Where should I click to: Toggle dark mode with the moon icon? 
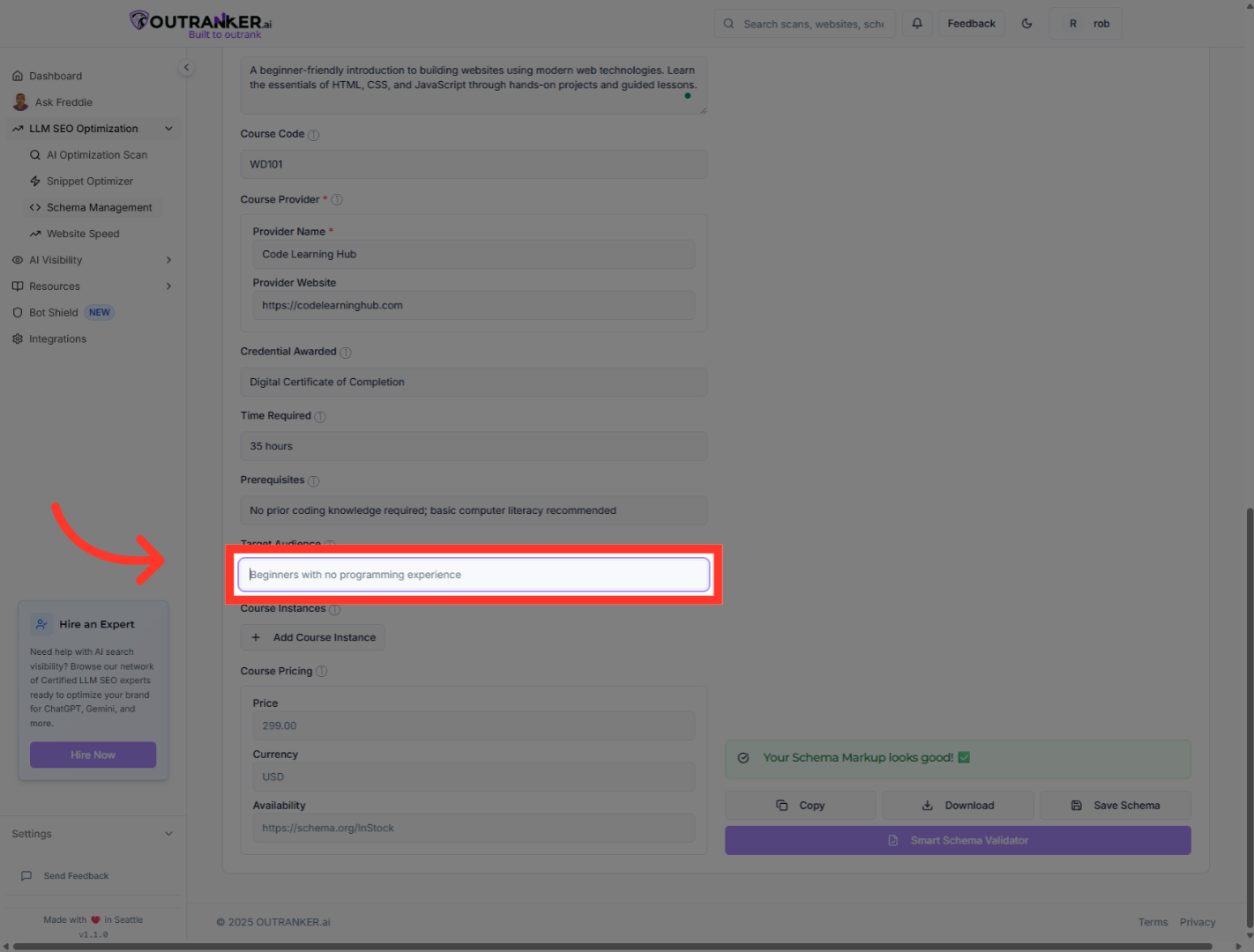point(1026,23)
